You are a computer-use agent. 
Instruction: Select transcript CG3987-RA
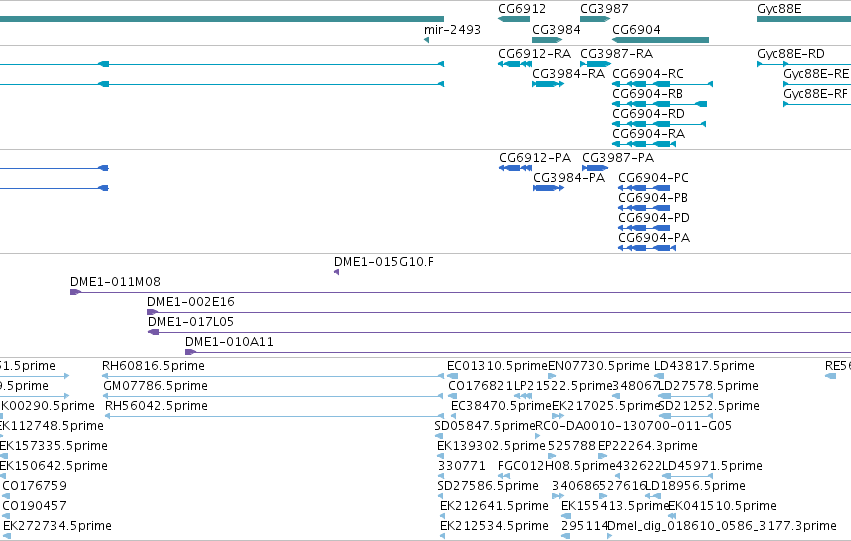coord(617,54)
